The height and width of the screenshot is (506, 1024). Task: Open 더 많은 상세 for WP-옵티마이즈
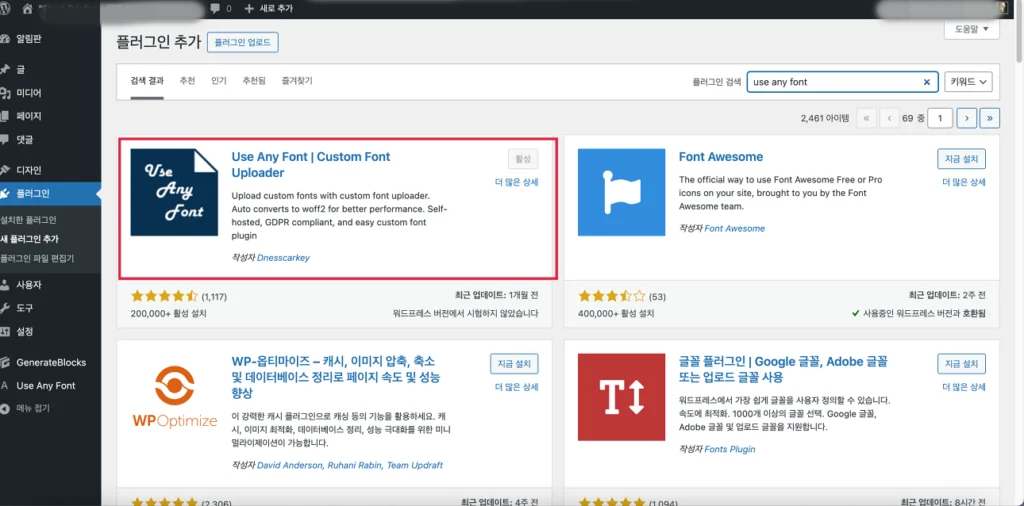(517, 387)
